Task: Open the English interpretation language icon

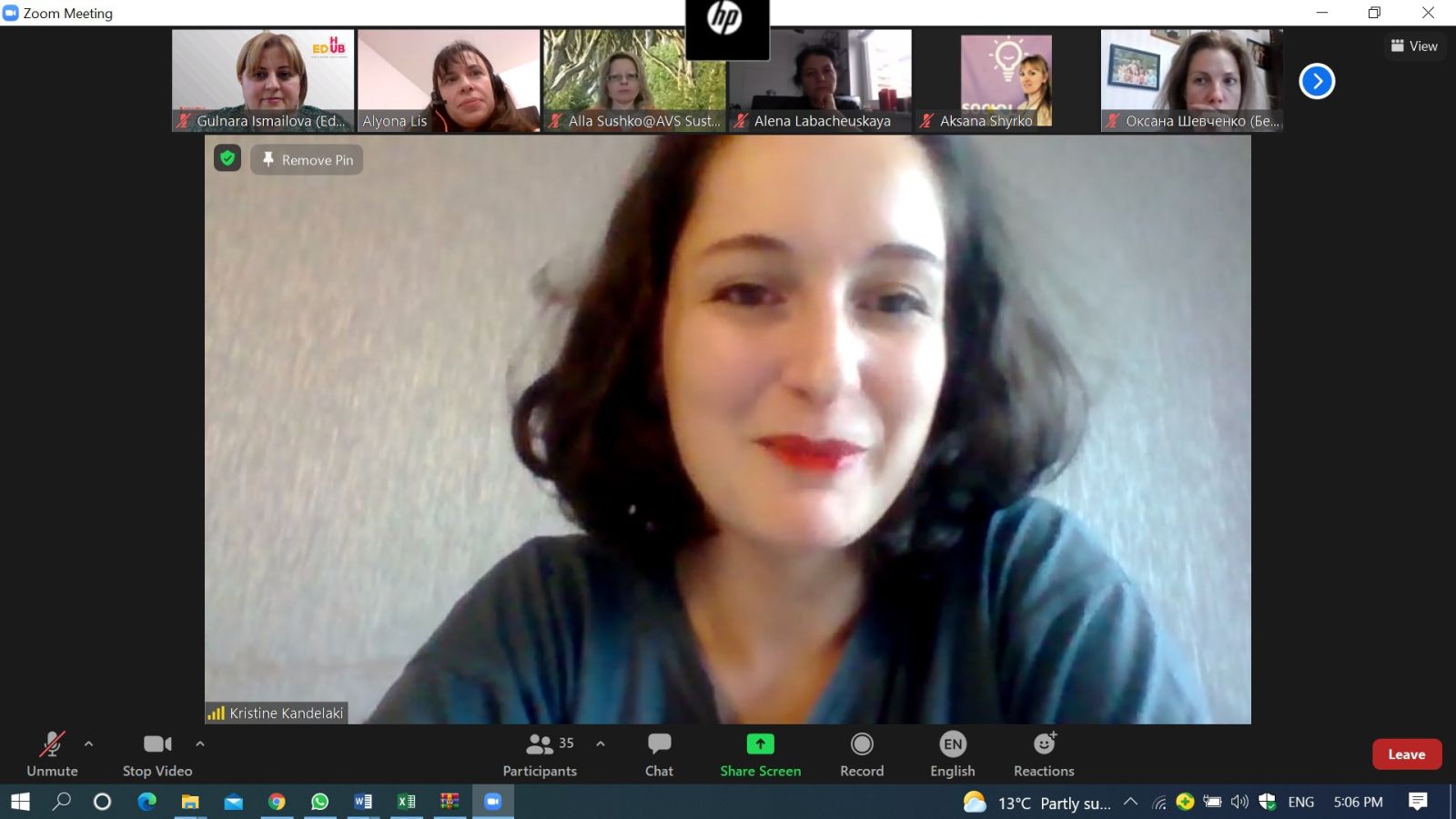Action: click(x=952, y=744)
